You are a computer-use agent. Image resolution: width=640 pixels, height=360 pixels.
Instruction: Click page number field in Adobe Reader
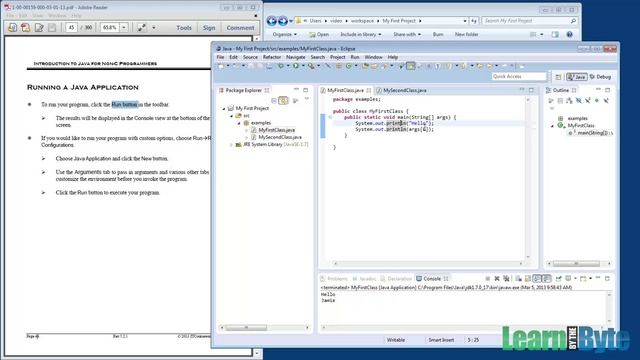pos(71,28)
